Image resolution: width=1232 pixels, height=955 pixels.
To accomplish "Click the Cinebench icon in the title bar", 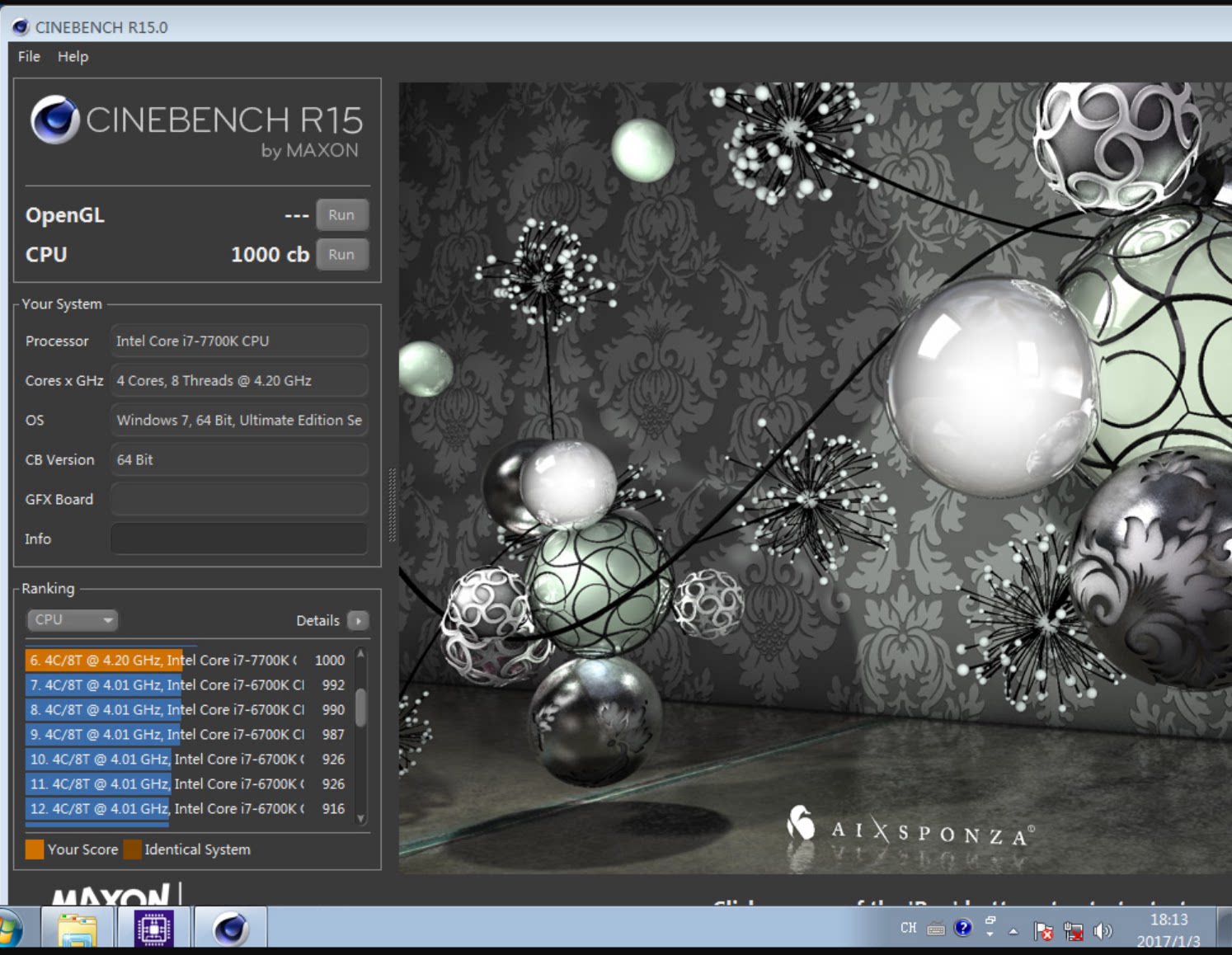I will 21,27.
